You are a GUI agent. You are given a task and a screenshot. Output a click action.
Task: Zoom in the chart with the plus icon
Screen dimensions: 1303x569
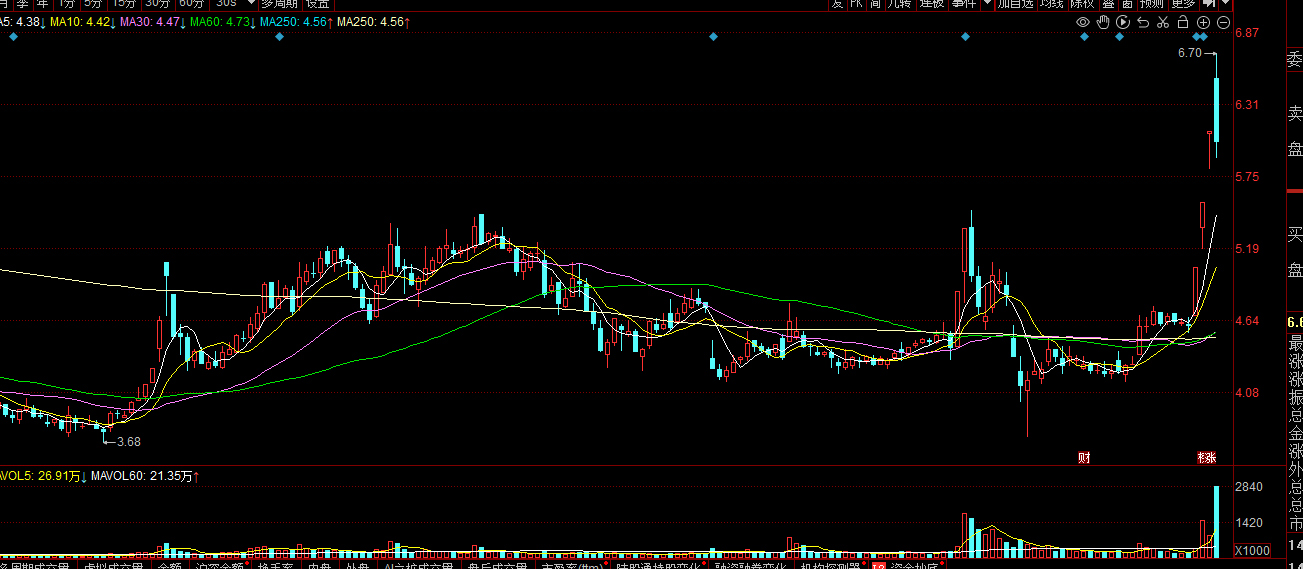coord(1203,22)
